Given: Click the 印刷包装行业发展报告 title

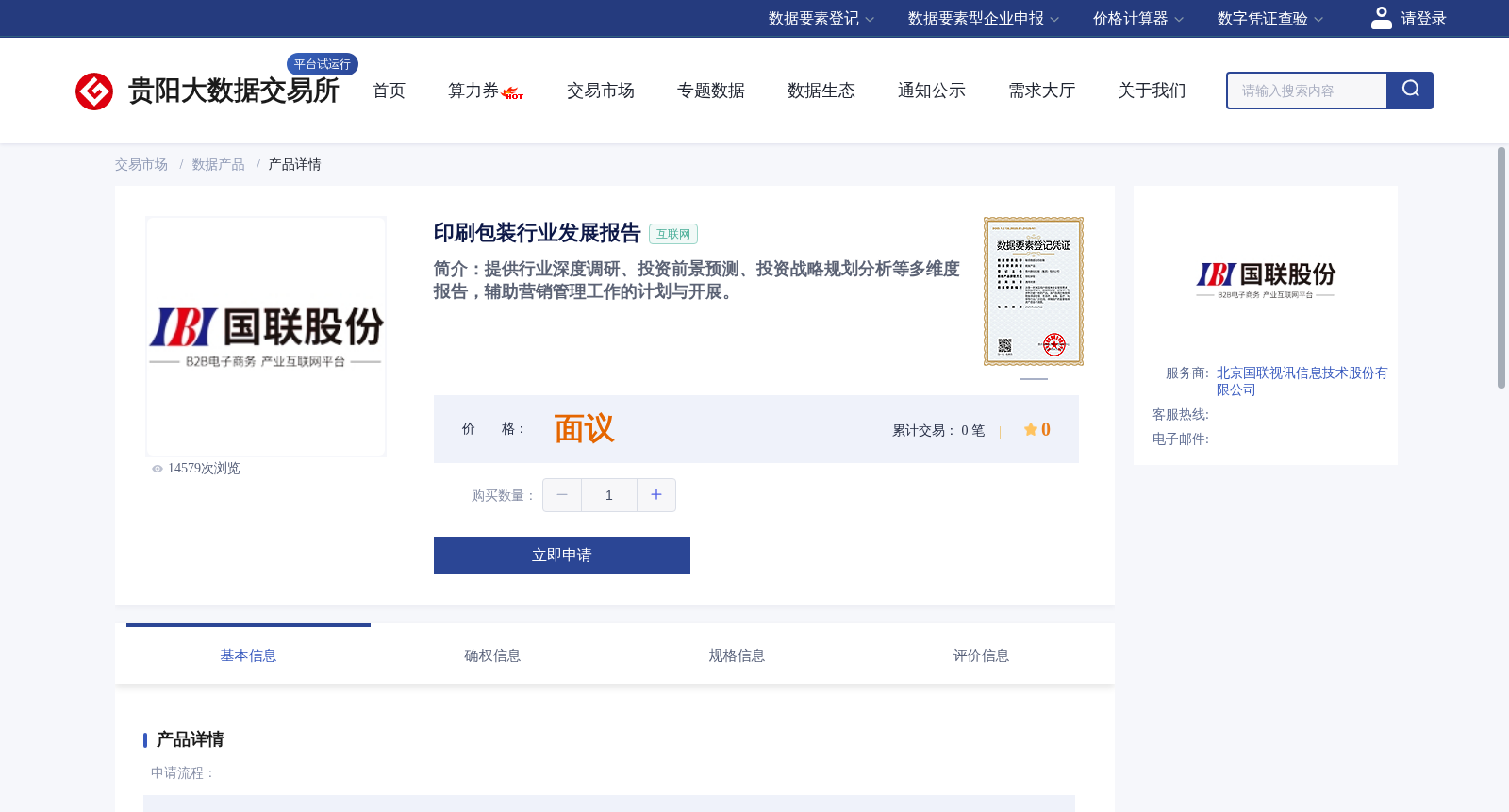Looking at the screenshot, I should coord(537,233).
